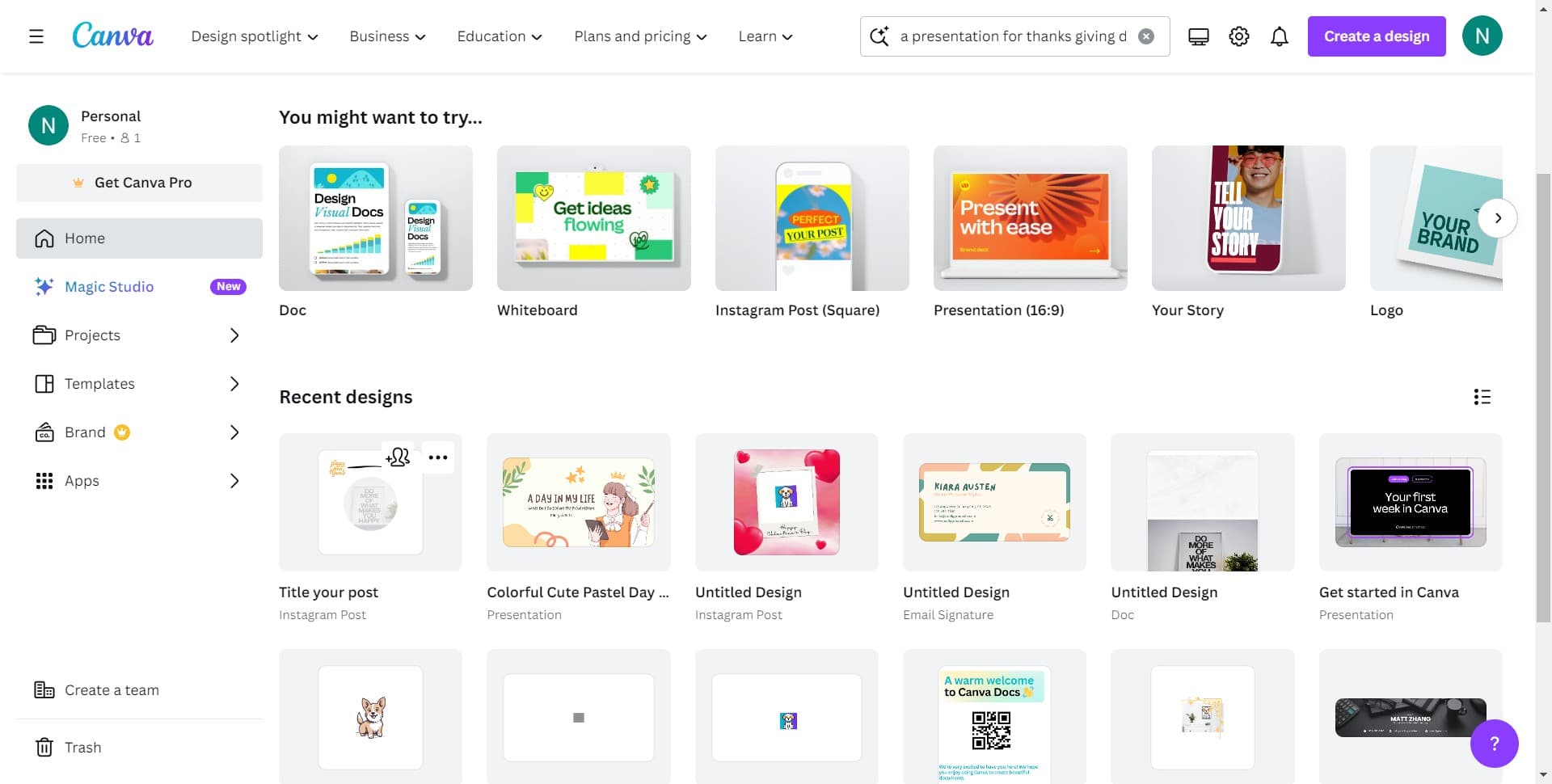This screenshot has width=1552, height=784.
Task: Select Magic Studio in the sidebar
Action: coord(109,287)
